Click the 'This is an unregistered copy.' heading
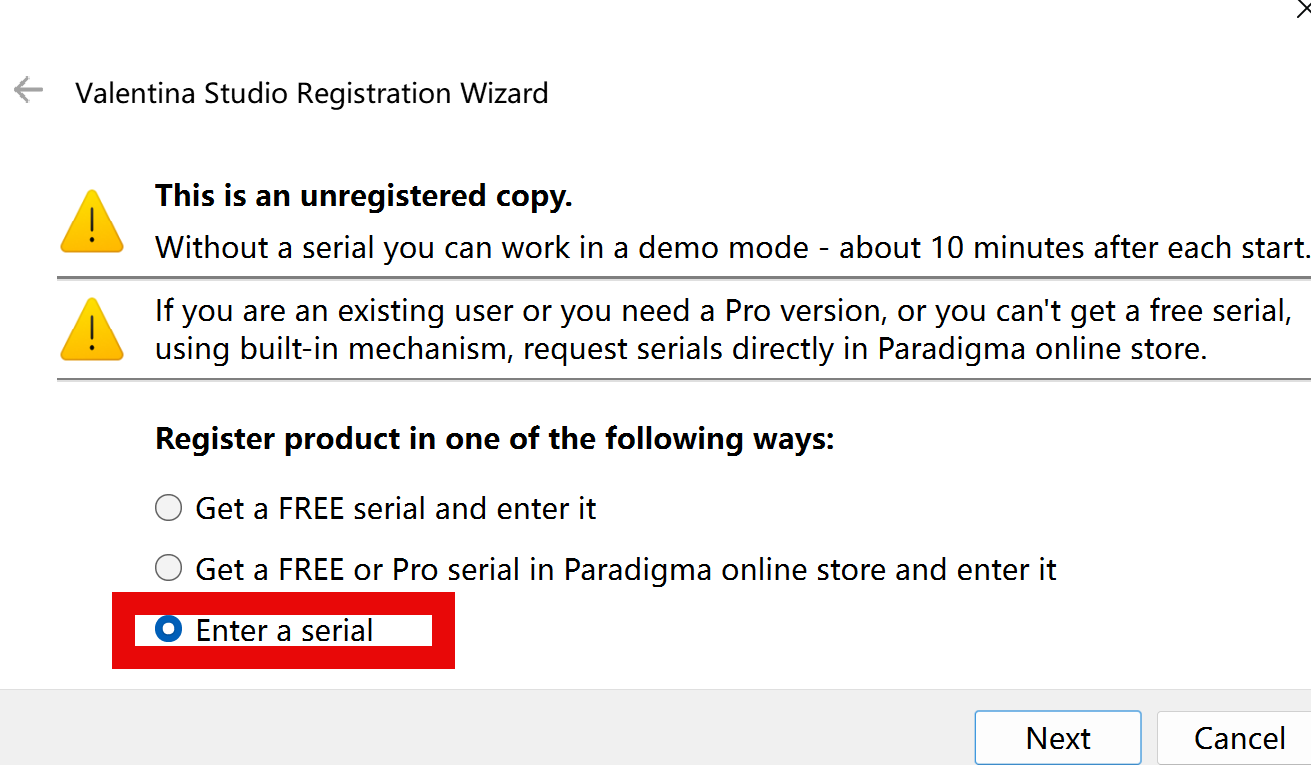Screen dimensions: 1311x765 coord(363,195)
